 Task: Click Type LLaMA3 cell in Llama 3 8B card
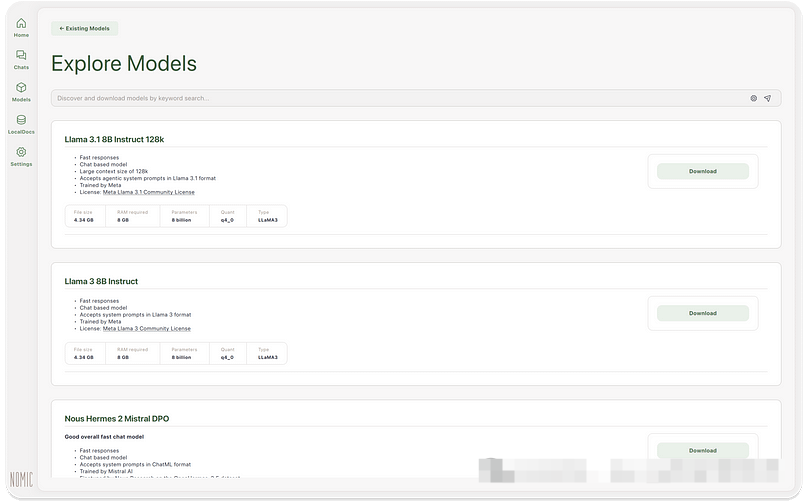pyautogui.click(x=267, y=353)
